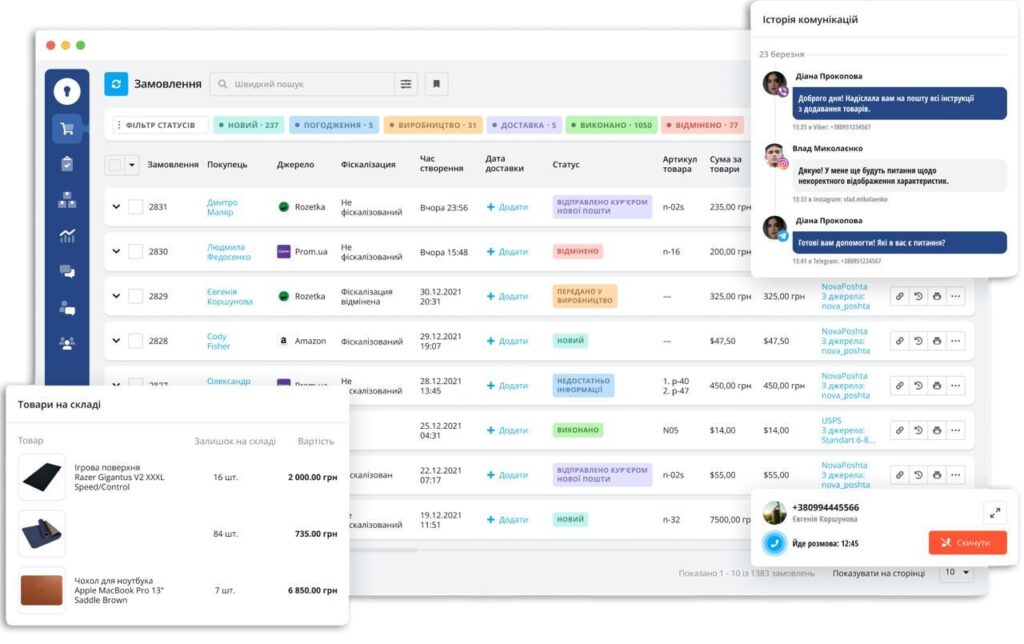Click the bookmark icon next to search
This screenshot has height=644, width=1024.
[436, 84]
